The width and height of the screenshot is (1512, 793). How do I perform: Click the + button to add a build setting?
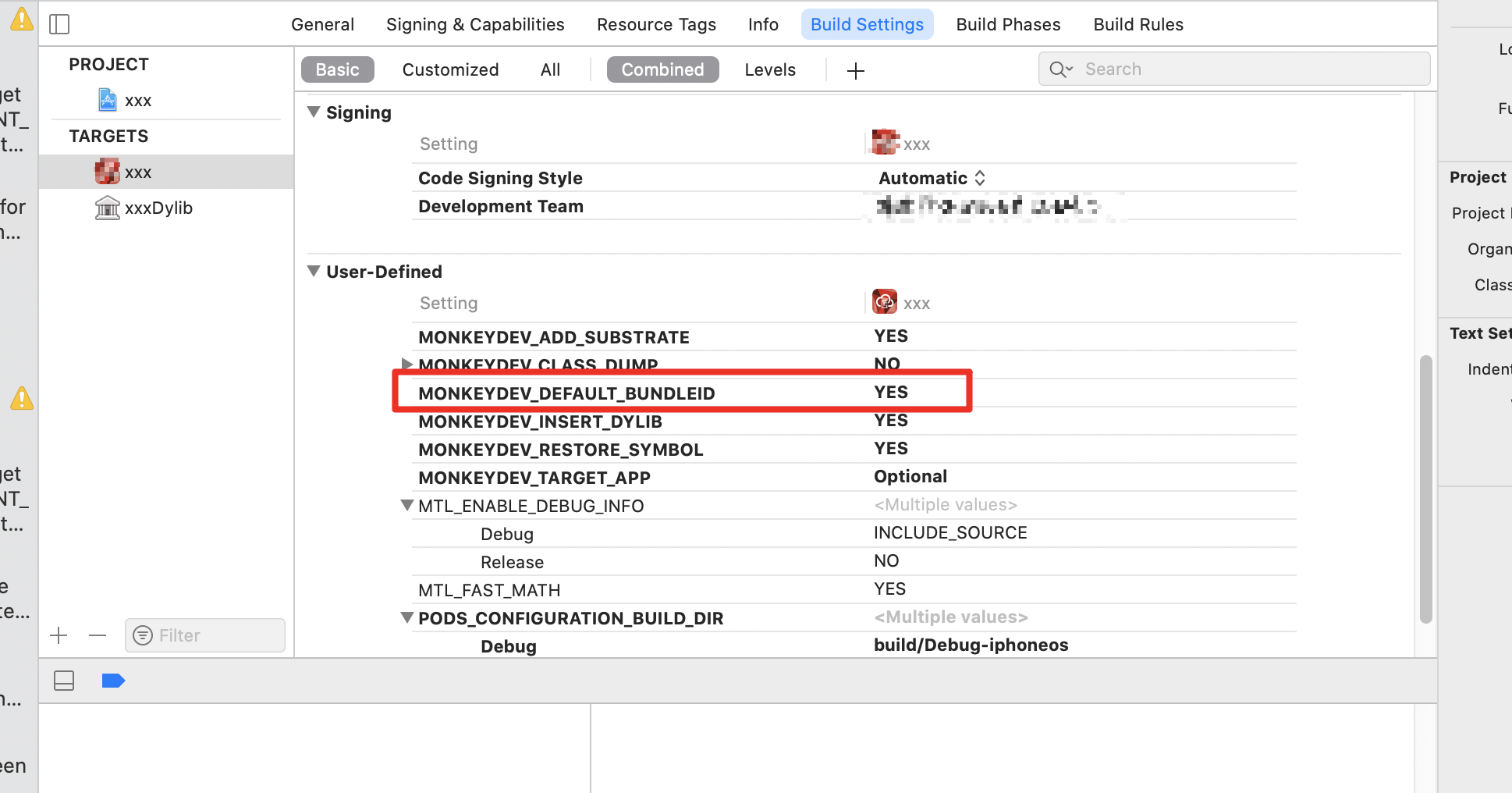click(855, 70)
